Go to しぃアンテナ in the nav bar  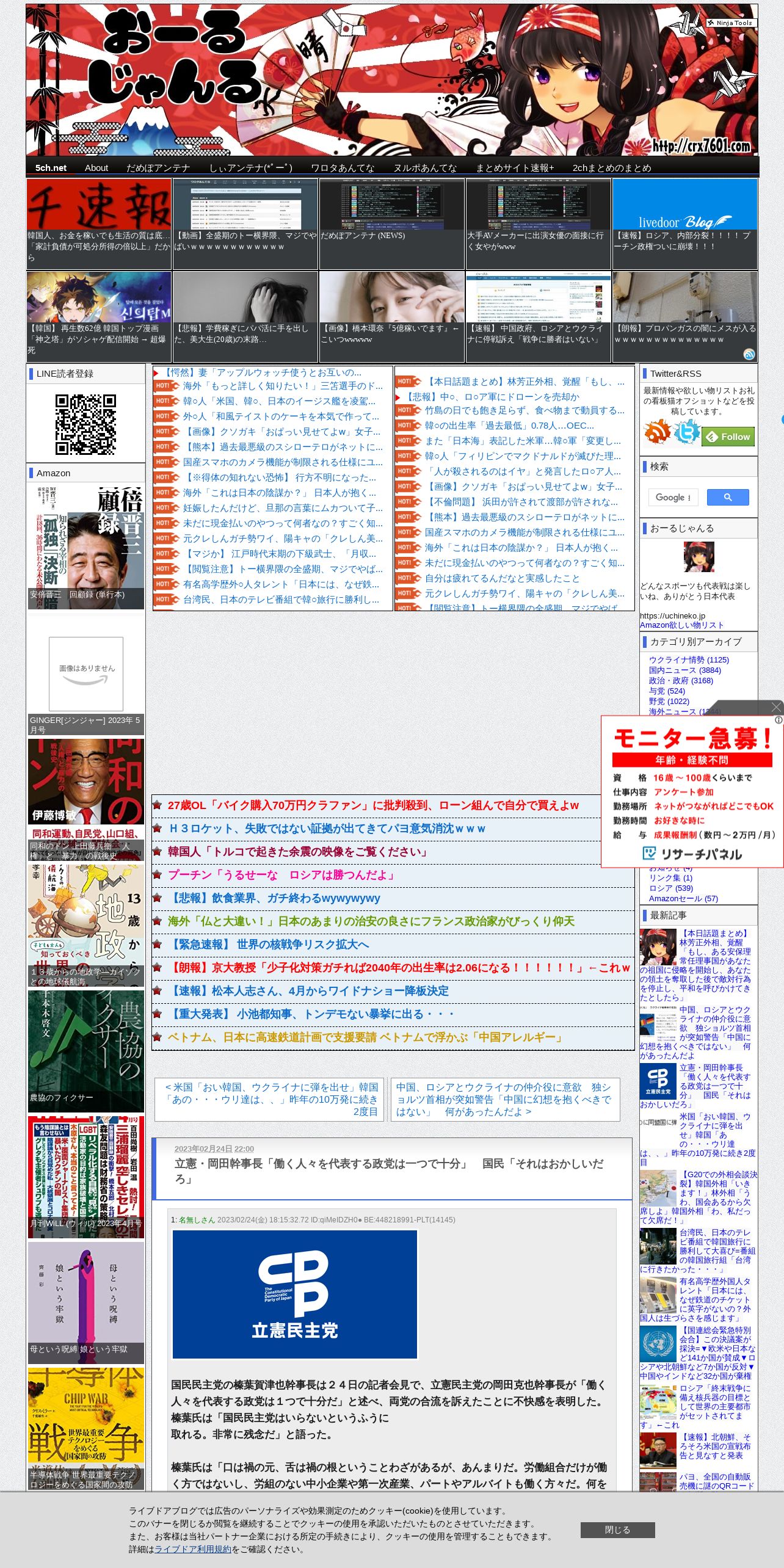[x=250, y=168]
